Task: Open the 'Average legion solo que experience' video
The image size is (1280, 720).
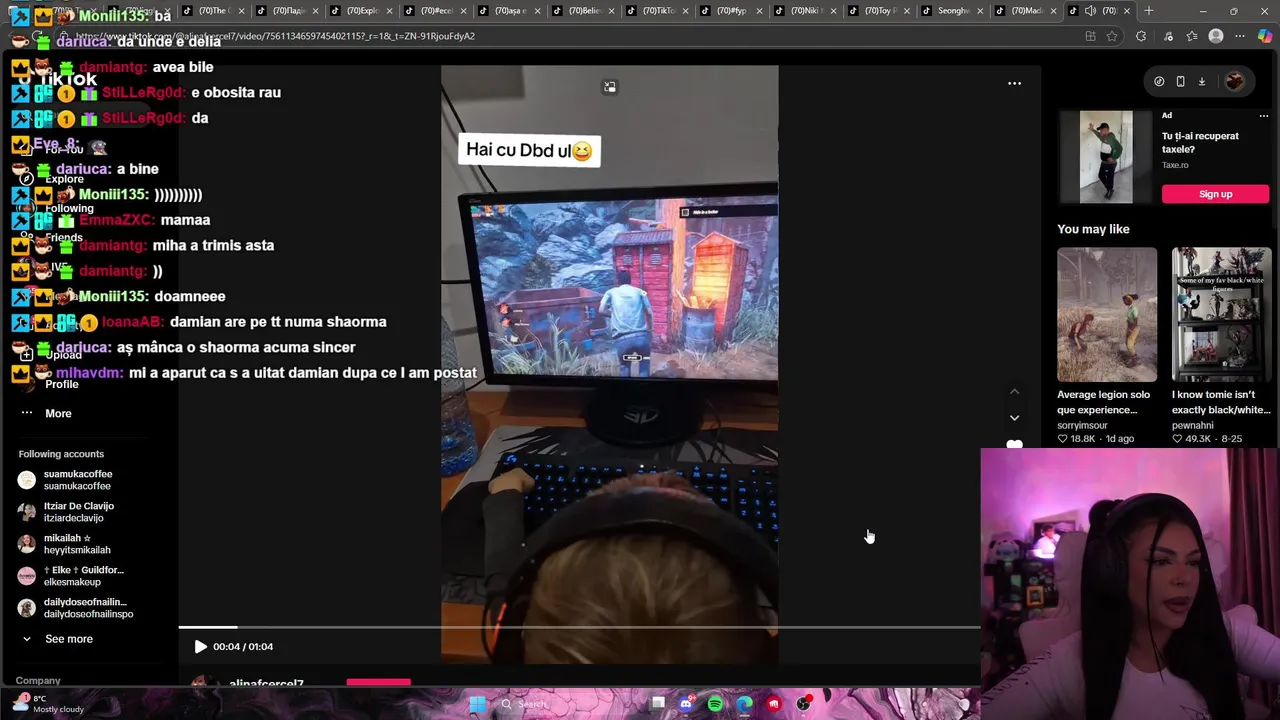Action: coord(1107,315)
